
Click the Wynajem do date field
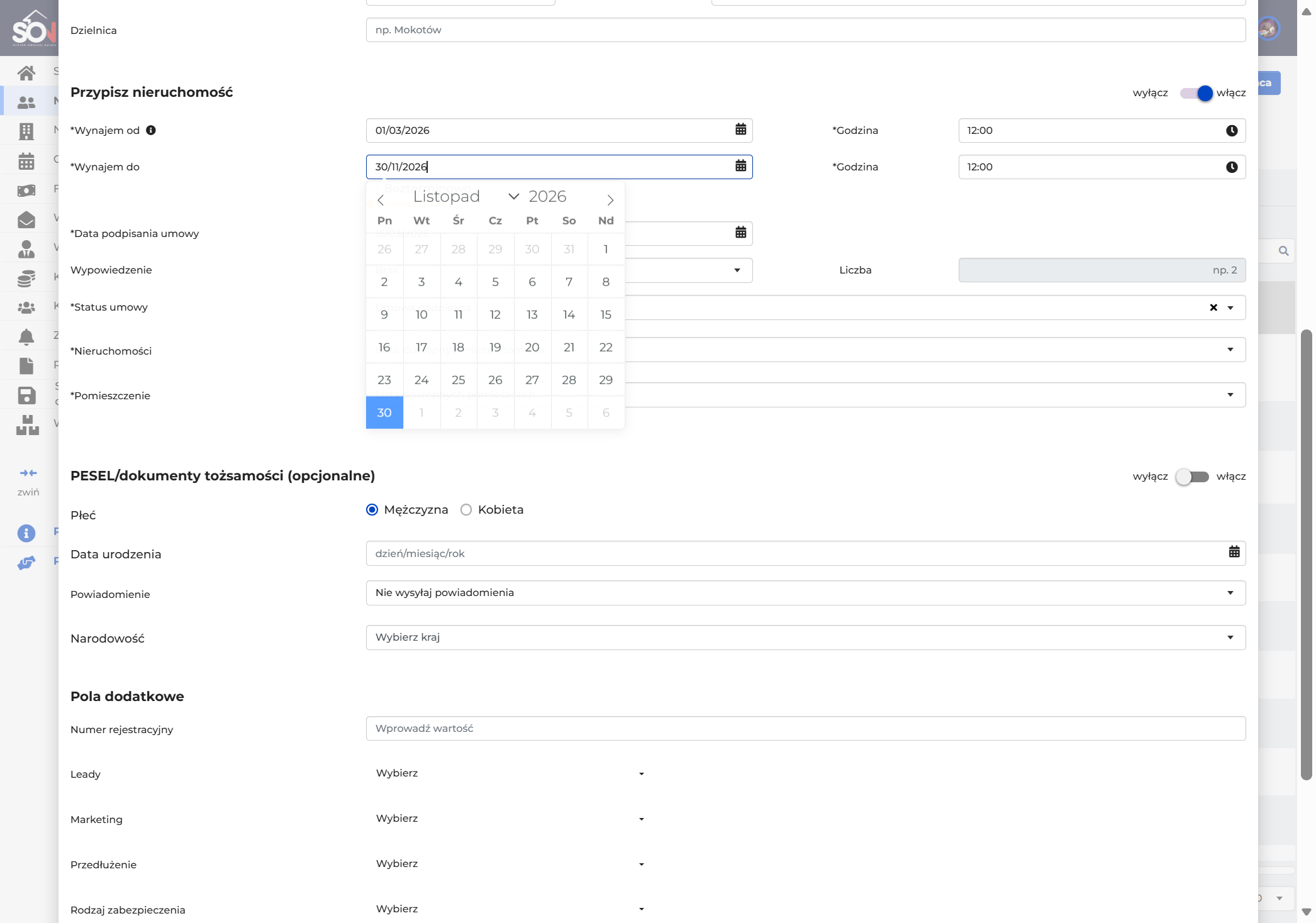(x=559, y=167)
